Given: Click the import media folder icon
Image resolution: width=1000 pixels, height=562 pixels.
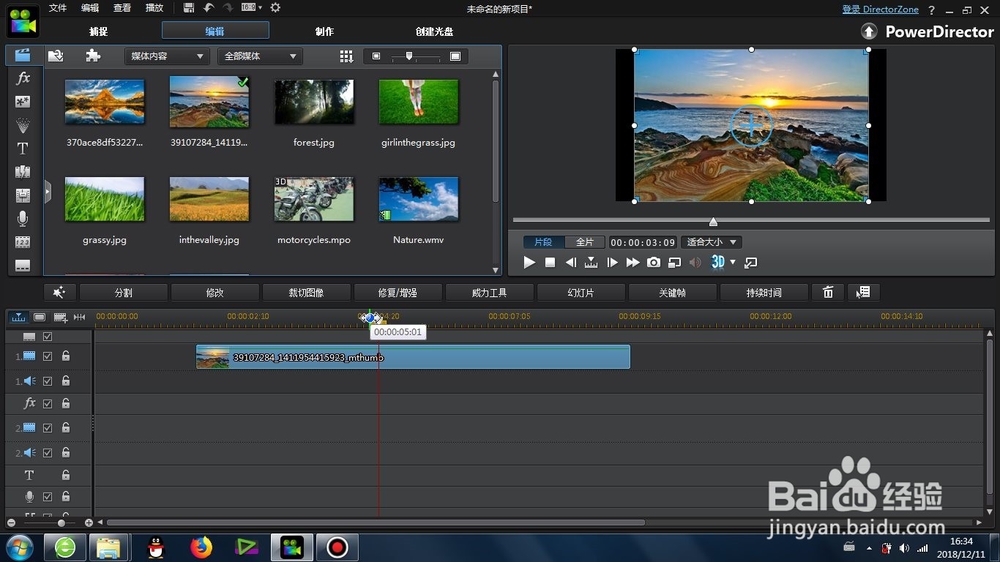Looking at the screenshot, I should [x=55, y=56].
